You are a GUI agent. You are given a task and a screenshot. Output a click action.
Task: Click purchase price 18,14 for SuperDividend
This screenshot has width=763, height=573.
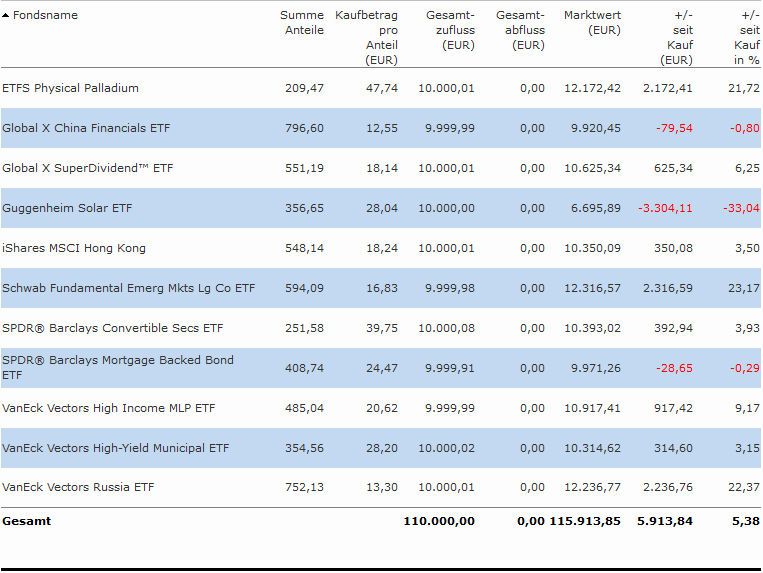[x=382, y=168]
